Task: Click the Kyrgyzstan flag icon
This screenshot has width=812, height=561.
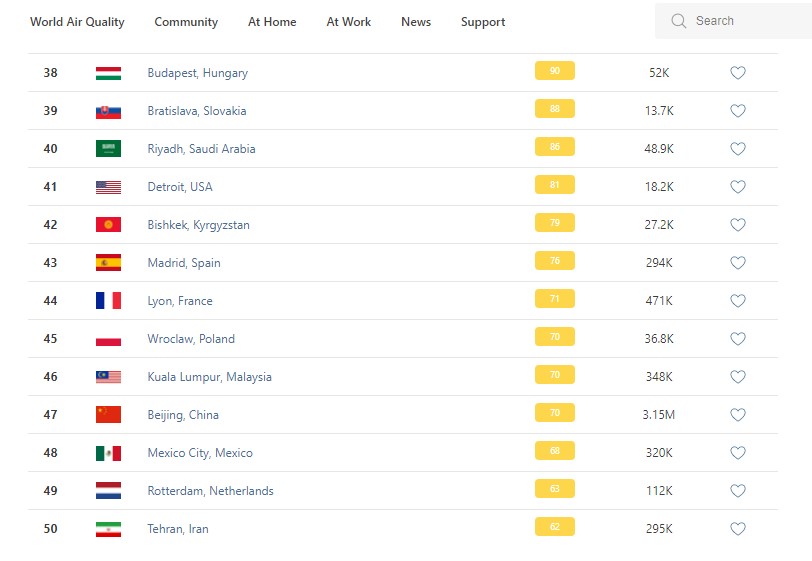Action: 108,225
